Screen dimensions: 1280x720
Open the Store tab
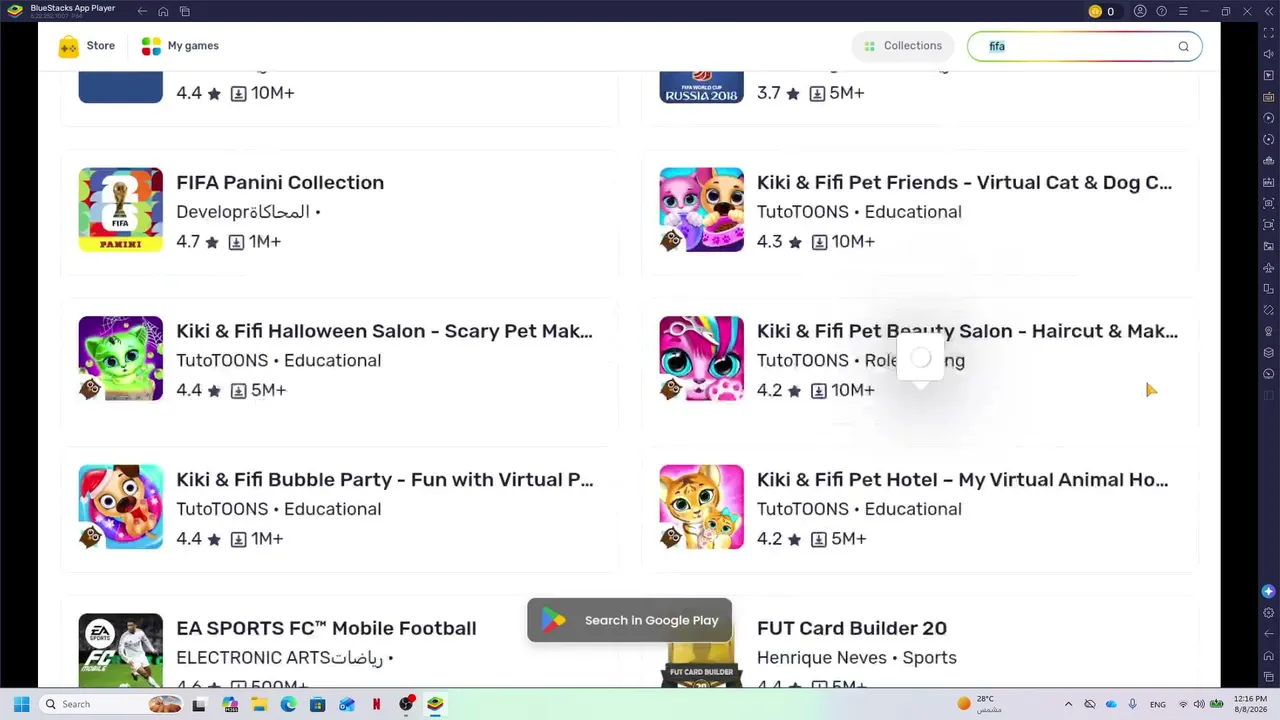[x=87, y=46]
